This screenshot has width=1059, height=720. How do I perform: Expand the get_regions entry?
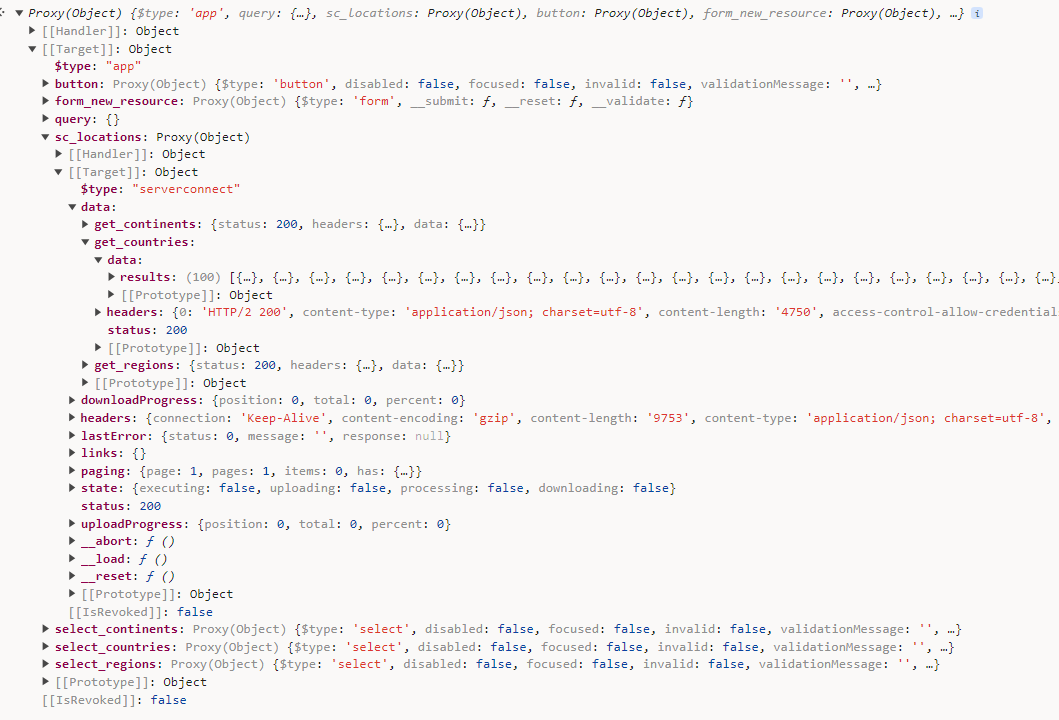(86, 366)
